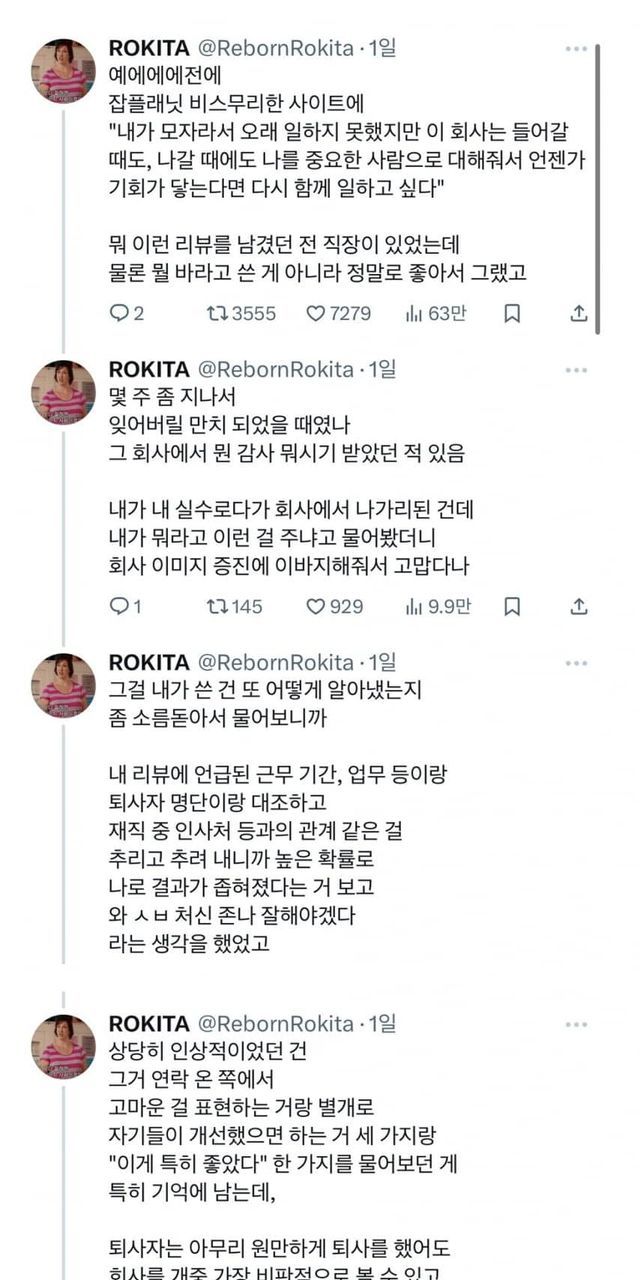Image resolution: width=640 pixels, height=1280 pixels.
Task: View analytics of second tweet showing 9.9만
Action: (414, 606)
